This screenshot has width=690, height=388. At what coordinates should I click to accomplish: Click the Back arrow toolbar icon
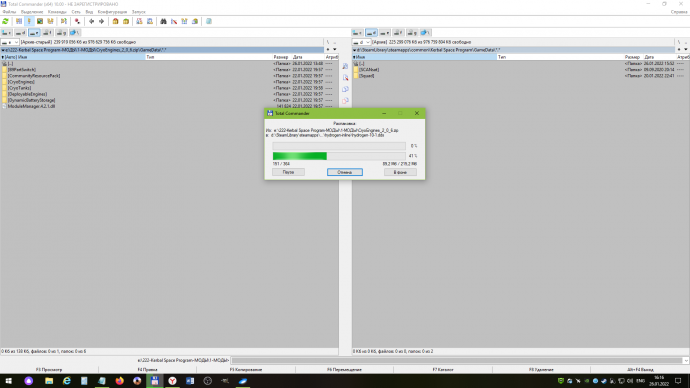(x=92, y=21)
